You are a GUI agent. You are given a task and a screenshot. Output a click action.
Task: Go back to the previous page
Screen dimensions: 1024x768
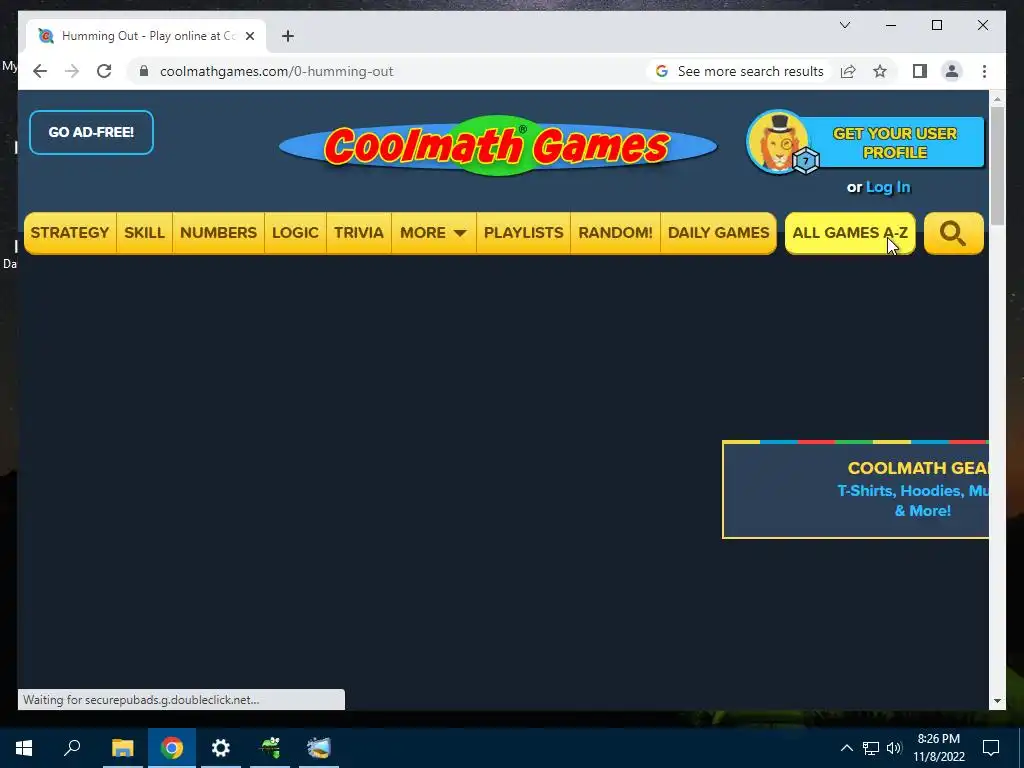pos(40,71)
